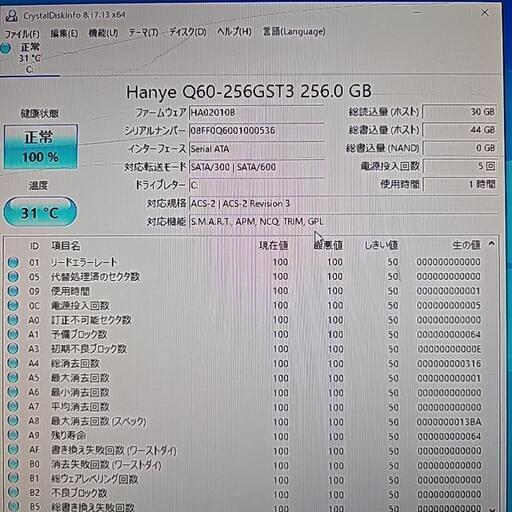512x512 pixels.
Task: Click the power-on count value 5 回
Action: click(x=460, y=166)
